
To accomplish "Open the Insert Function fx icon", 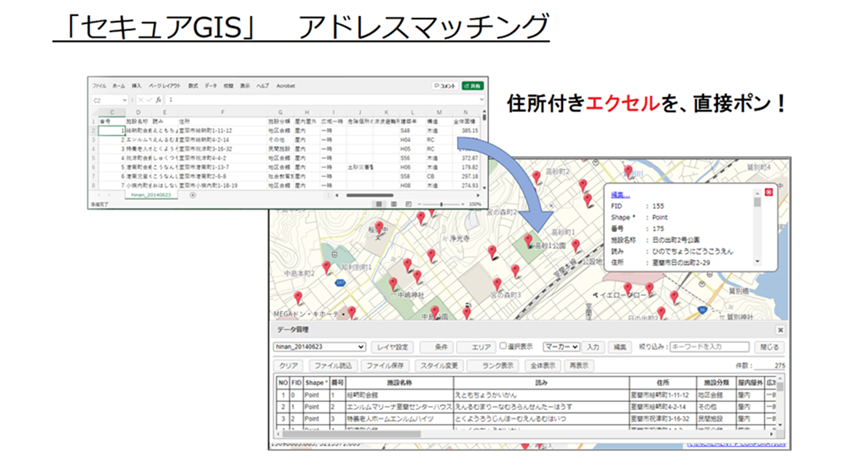I will click(158, 100).
